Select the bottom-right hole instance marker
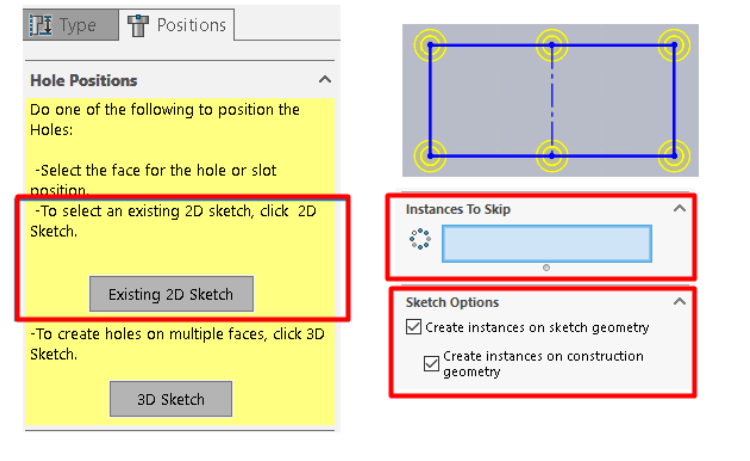Viewport: 750px width, 461px height. 674,155
